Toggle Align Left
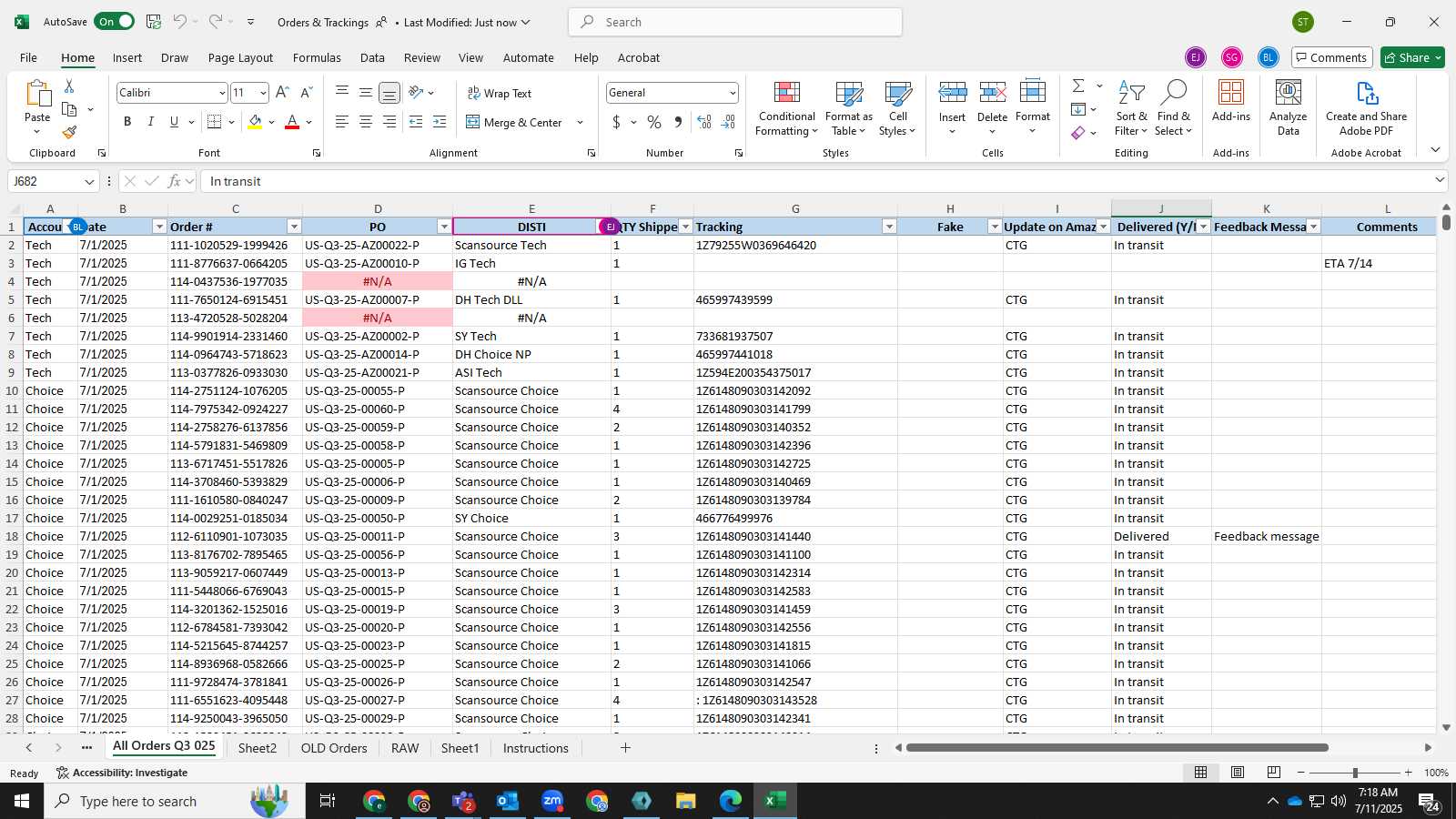This screenshot has height=819, width=1456. click(x=342, y=122)
